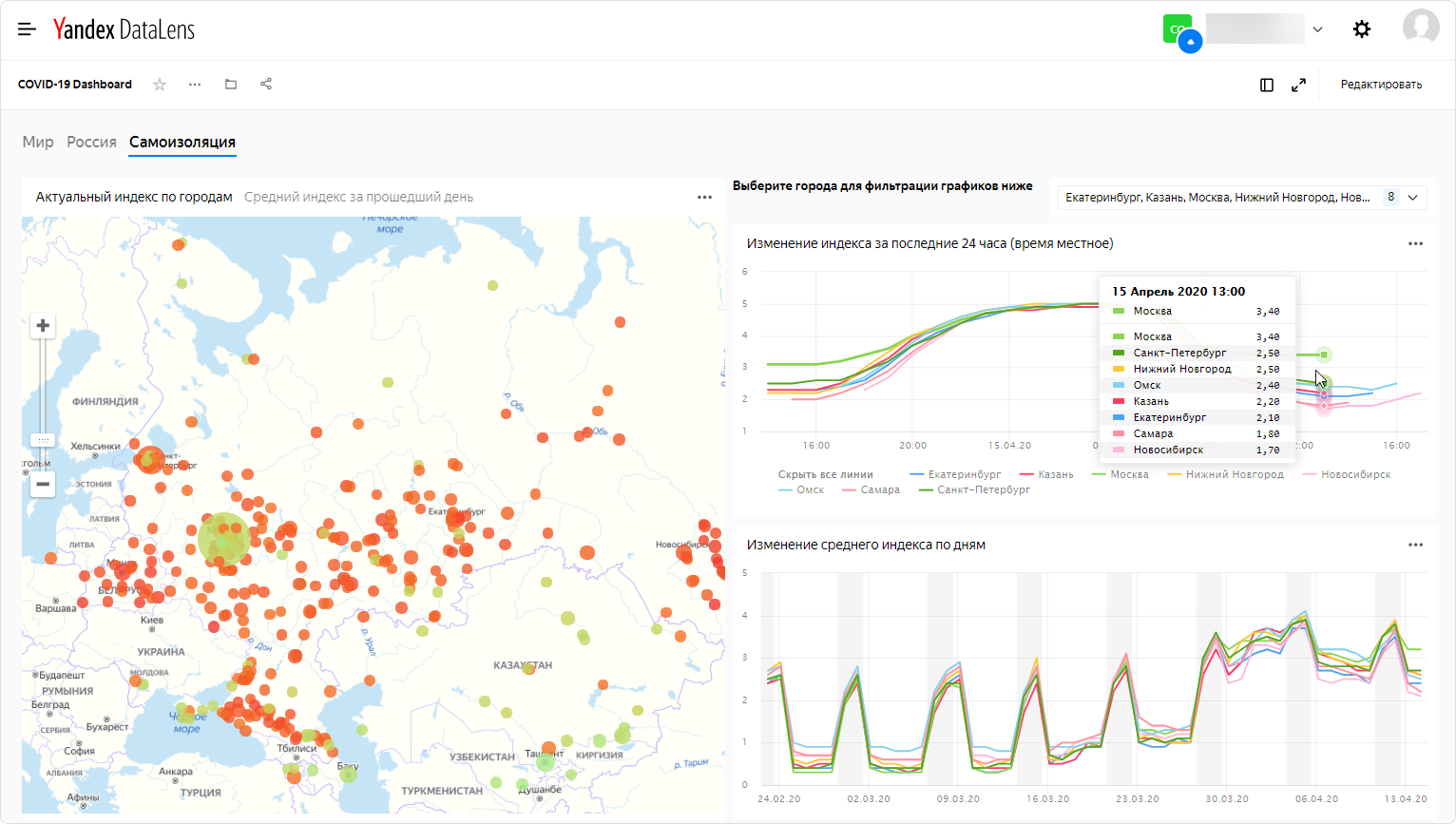Open the hamburger navigation menu
1456x824 pixels.
click(27, 29)
